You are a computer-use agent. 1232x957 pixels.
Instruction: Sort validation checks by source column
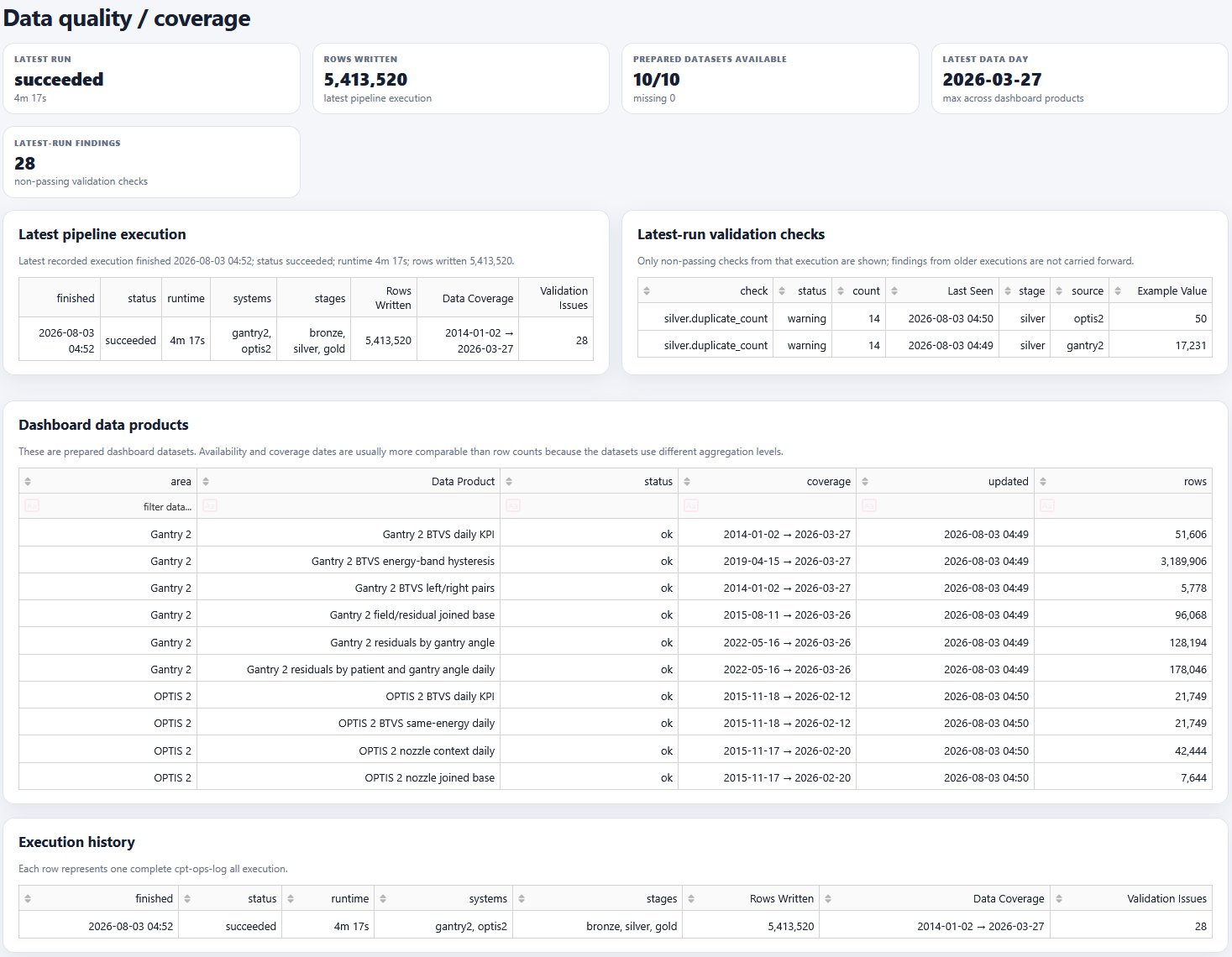click(1059, 291)
